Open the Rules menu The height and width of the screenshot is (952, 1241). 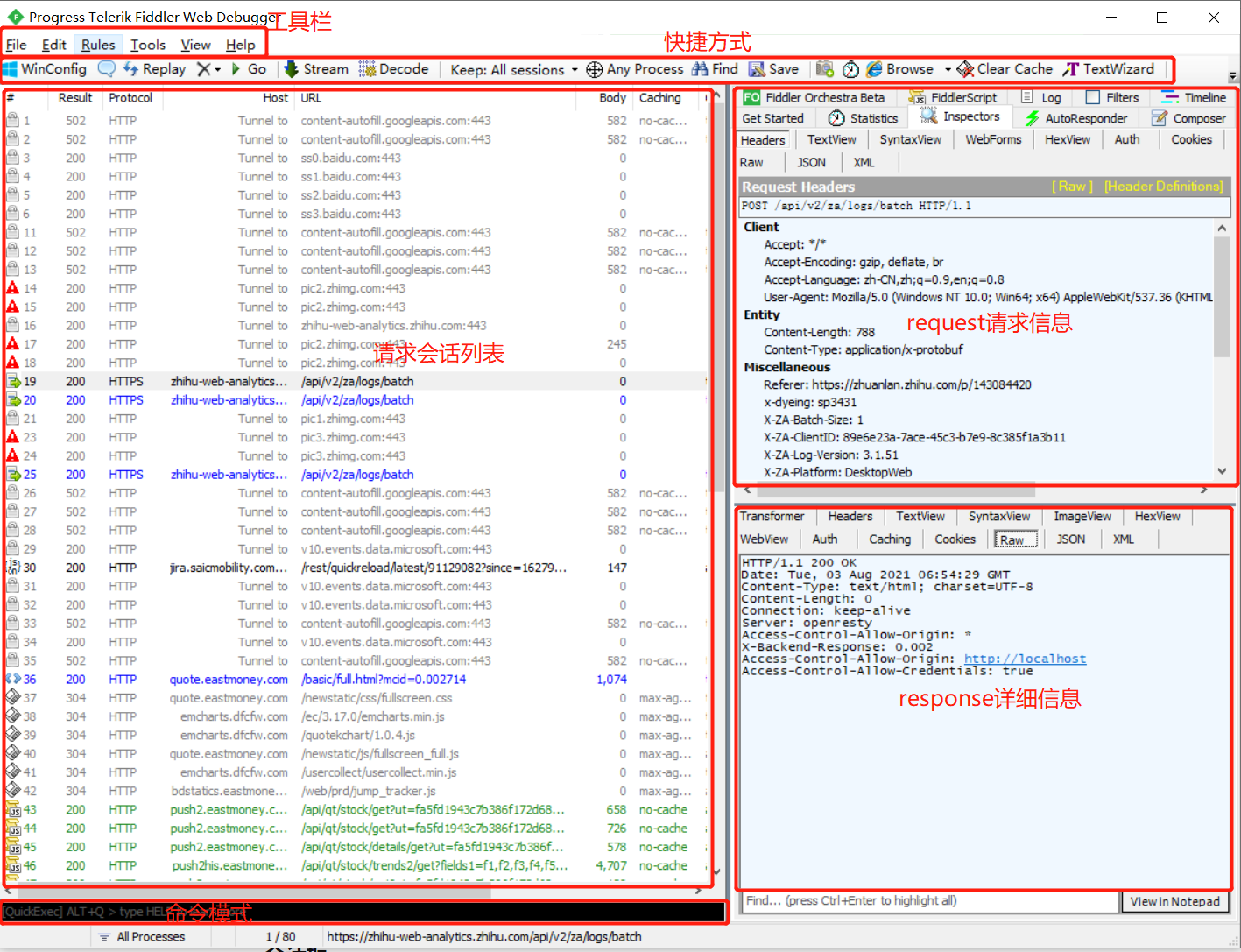tap(98, 45)
